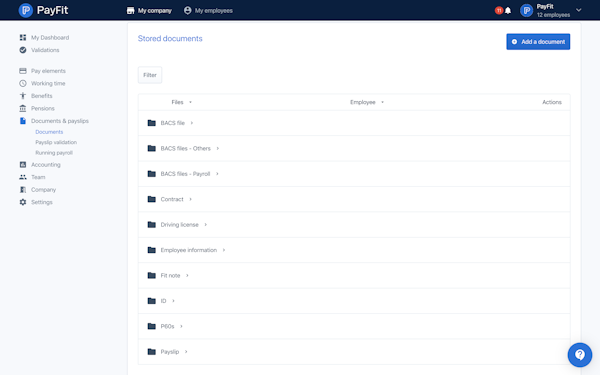Viewport: 600px width, 375px height.
Task: Click the Payslip folder icon
Action: pyautogui.click(x=152, y=352)
